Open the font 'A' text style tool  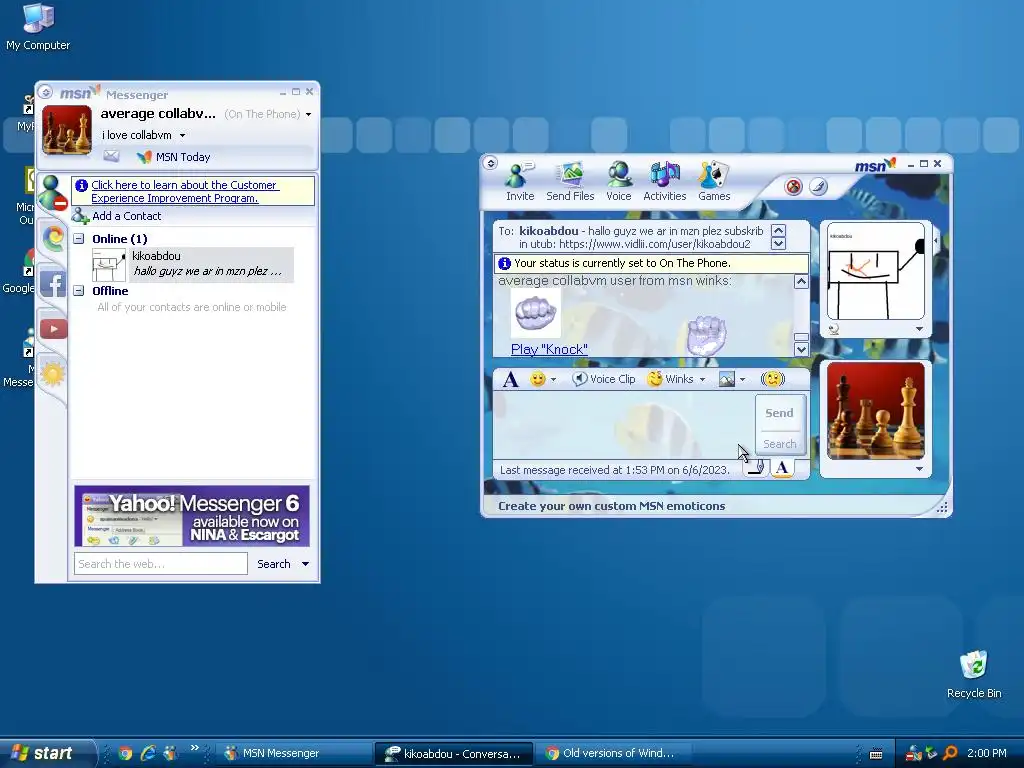click(x=511, y=379)
